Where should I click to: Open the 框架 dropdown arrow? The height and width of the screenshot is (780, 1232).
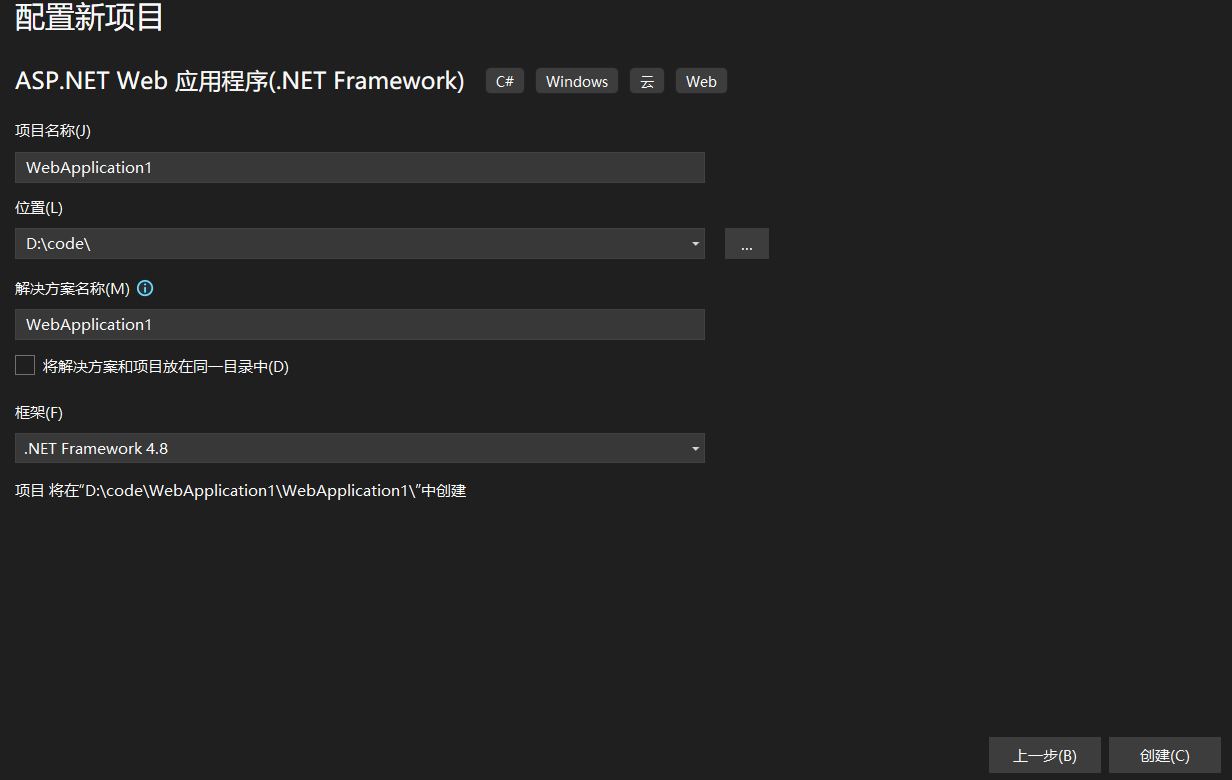(x=695, y=449)
